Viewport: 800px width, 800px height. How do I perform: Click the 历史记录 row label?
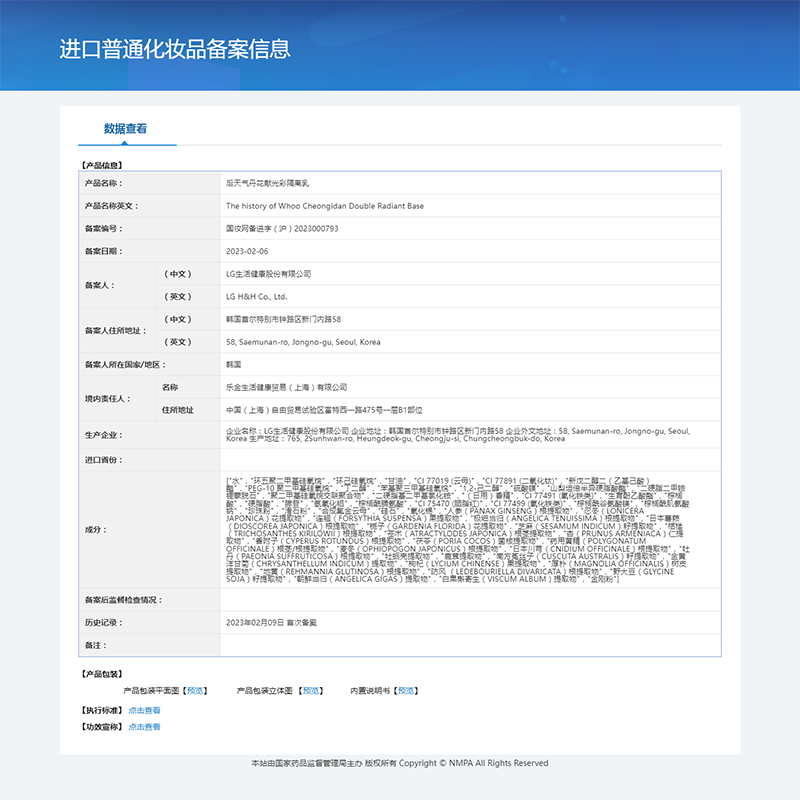(104, 622)
